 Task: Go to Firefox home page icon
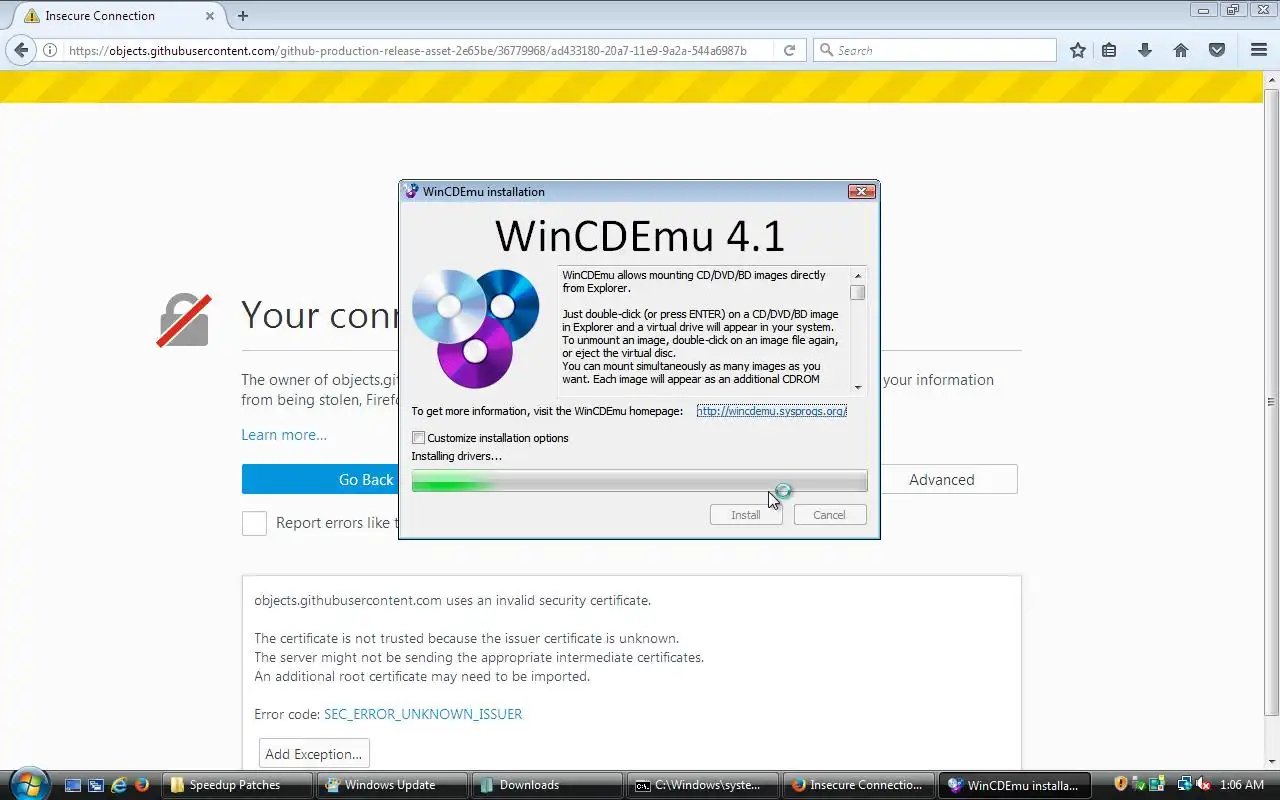pos(1181,50)
